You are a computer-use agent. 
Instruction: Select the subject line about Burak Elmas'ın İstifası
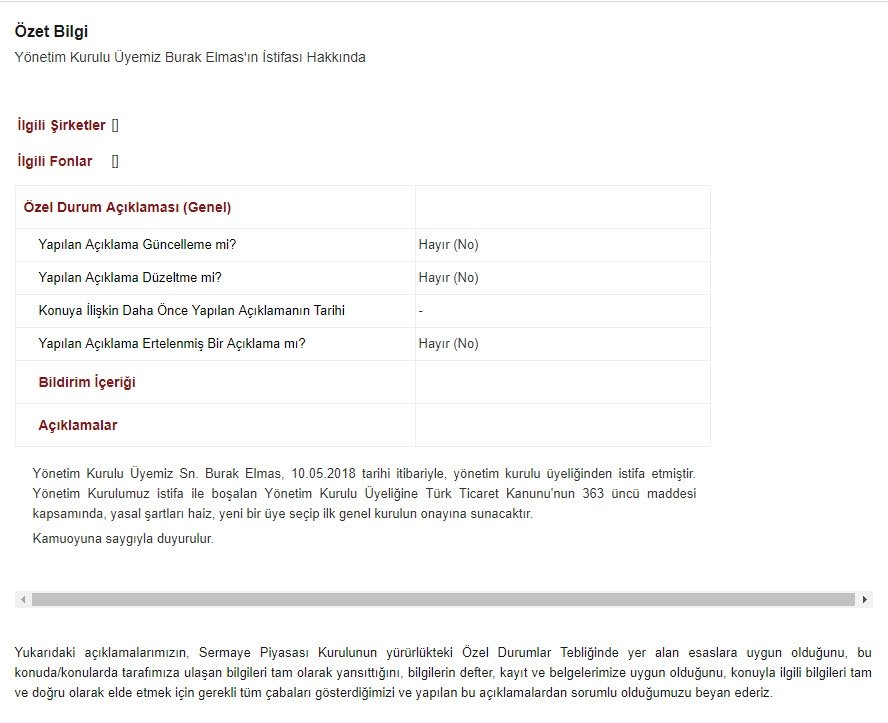(x=190, y=57)
